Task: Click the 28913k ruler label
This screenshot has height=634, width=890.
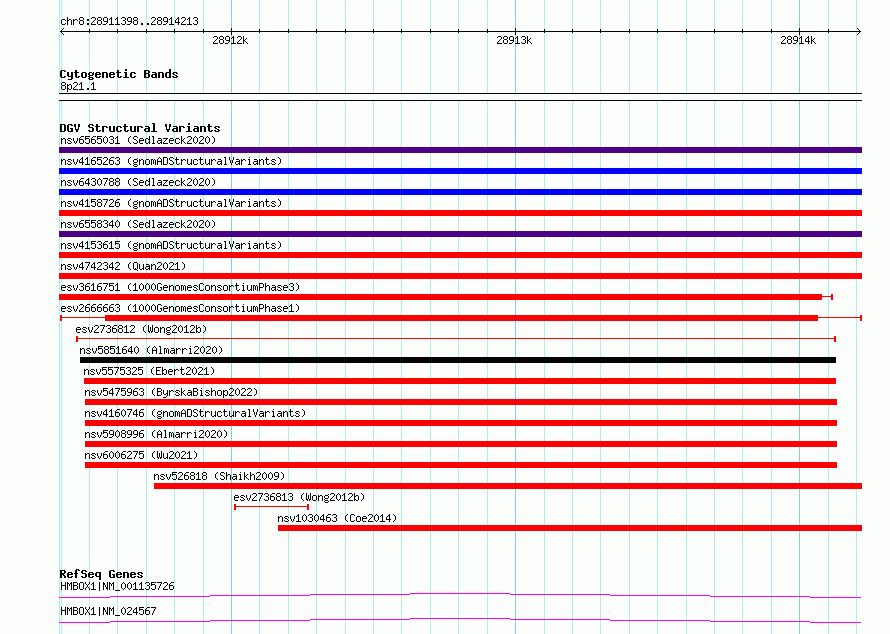Action: click(514, 40)
